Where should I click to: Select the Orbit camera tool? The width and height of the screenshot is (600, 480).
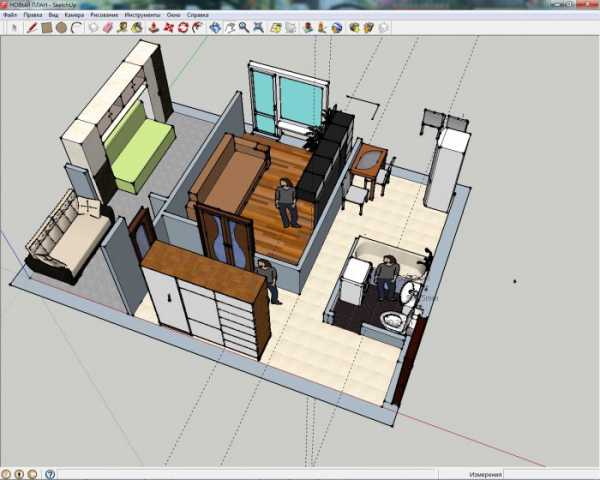click(216, 27)
